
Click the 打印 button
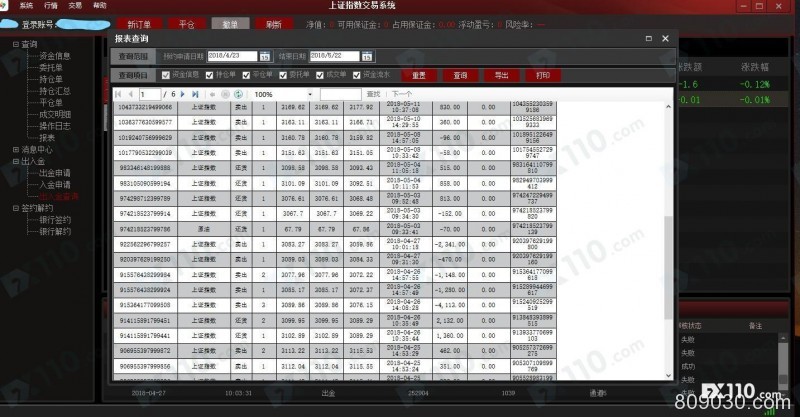543,76
